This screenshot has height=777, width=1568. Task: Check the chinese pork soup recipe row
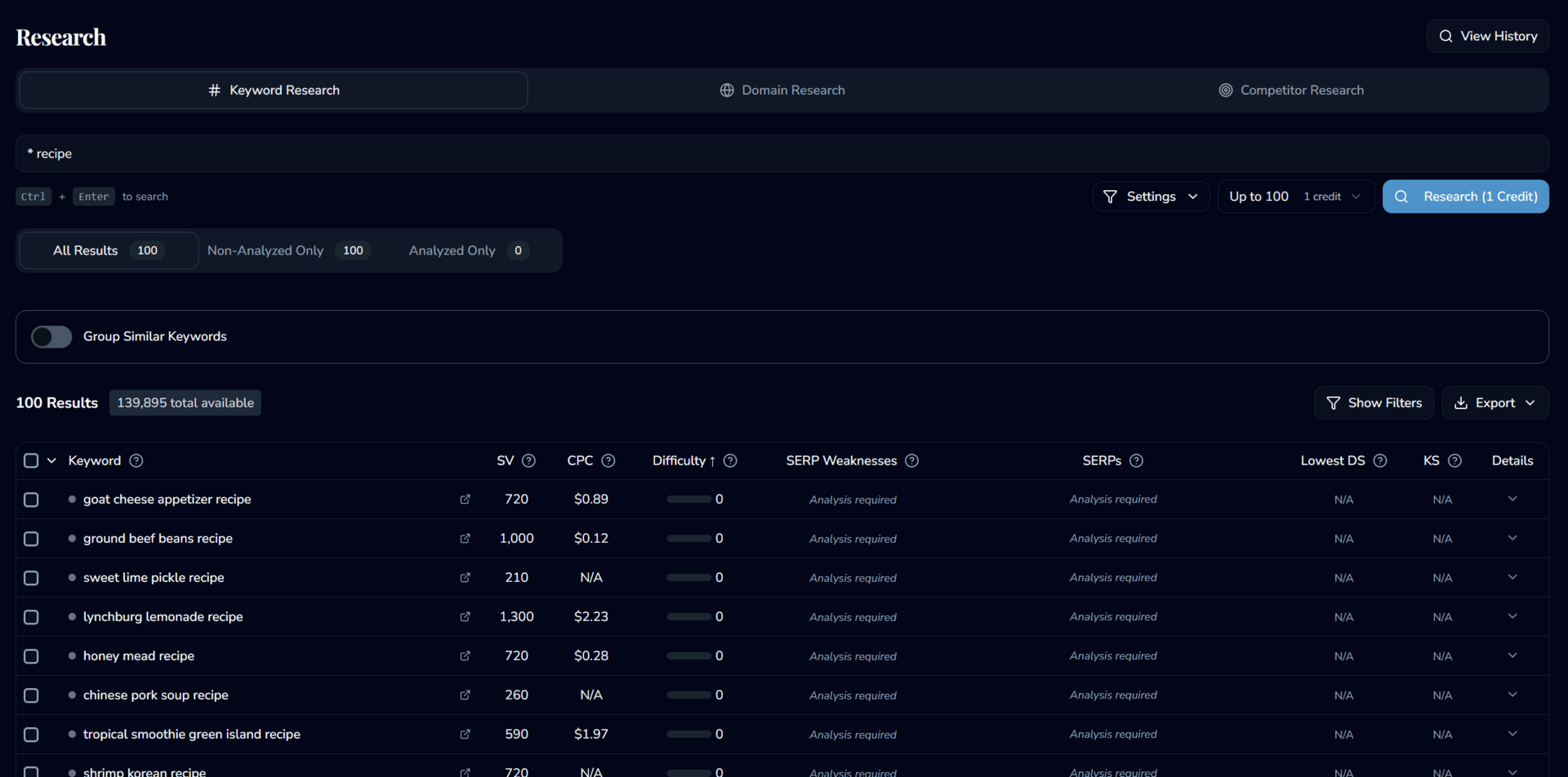pyautogui.click(x=31, y=695)
